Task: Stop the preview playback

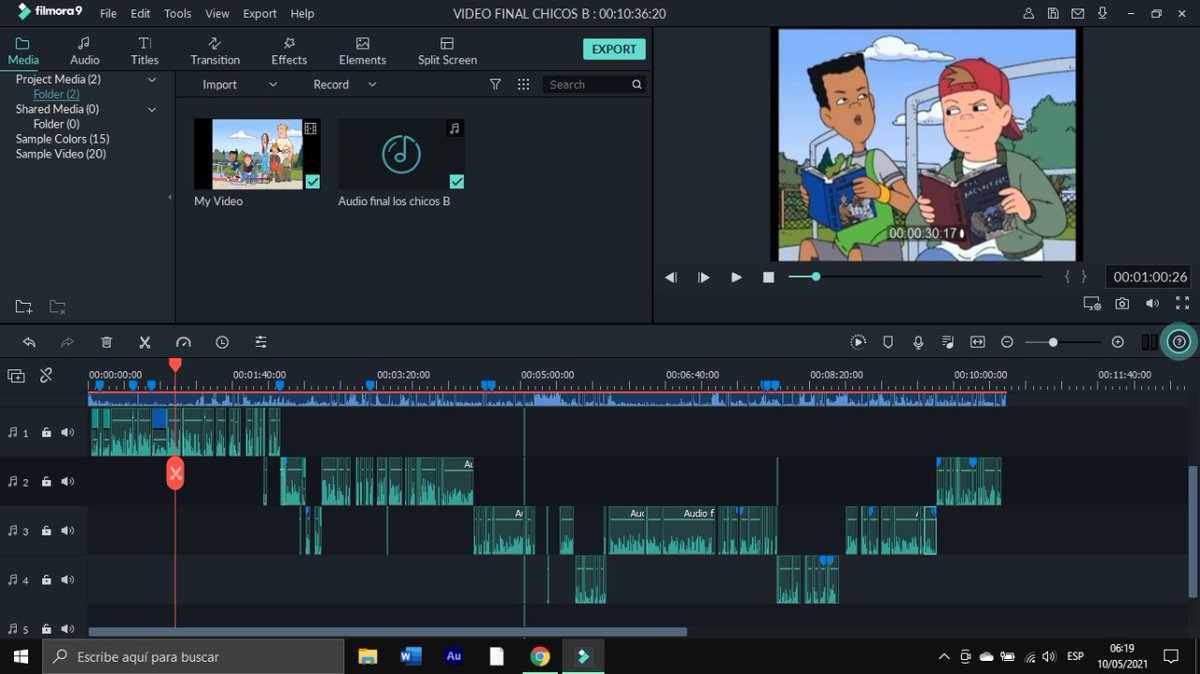Action: click(768, 277)
